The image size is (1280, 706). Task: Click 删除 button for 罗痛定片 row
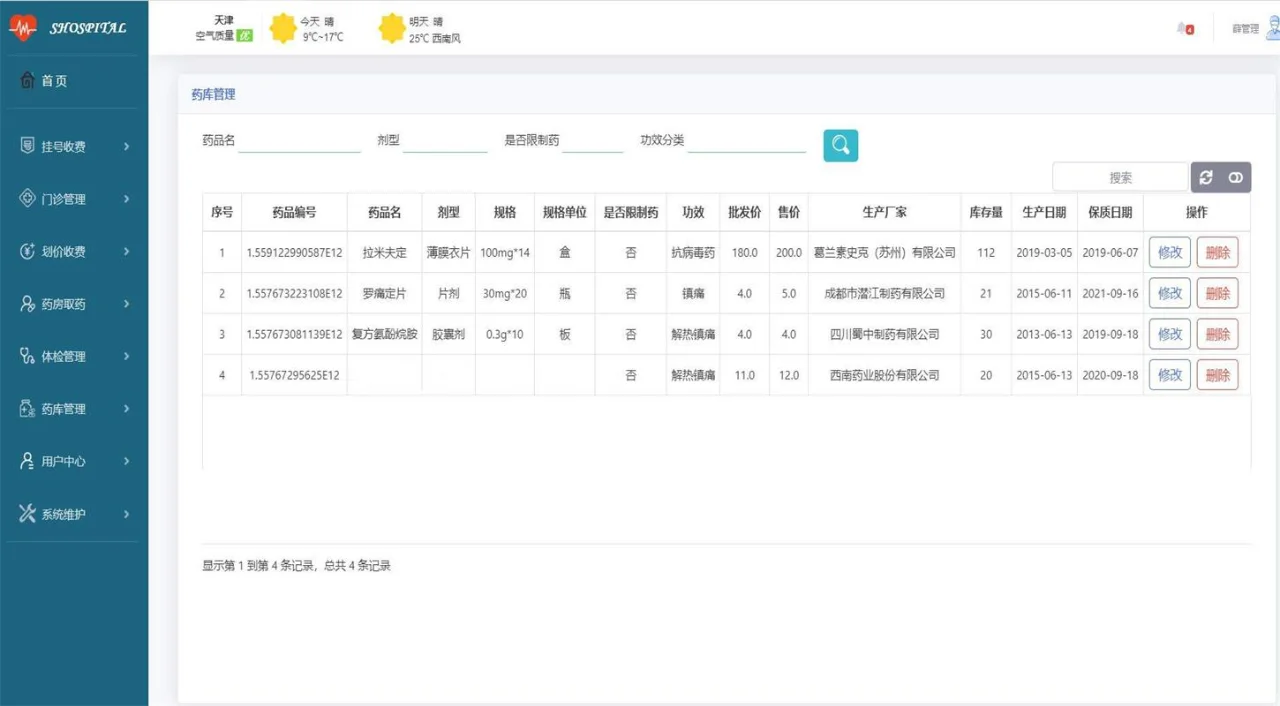[1217, 294]
